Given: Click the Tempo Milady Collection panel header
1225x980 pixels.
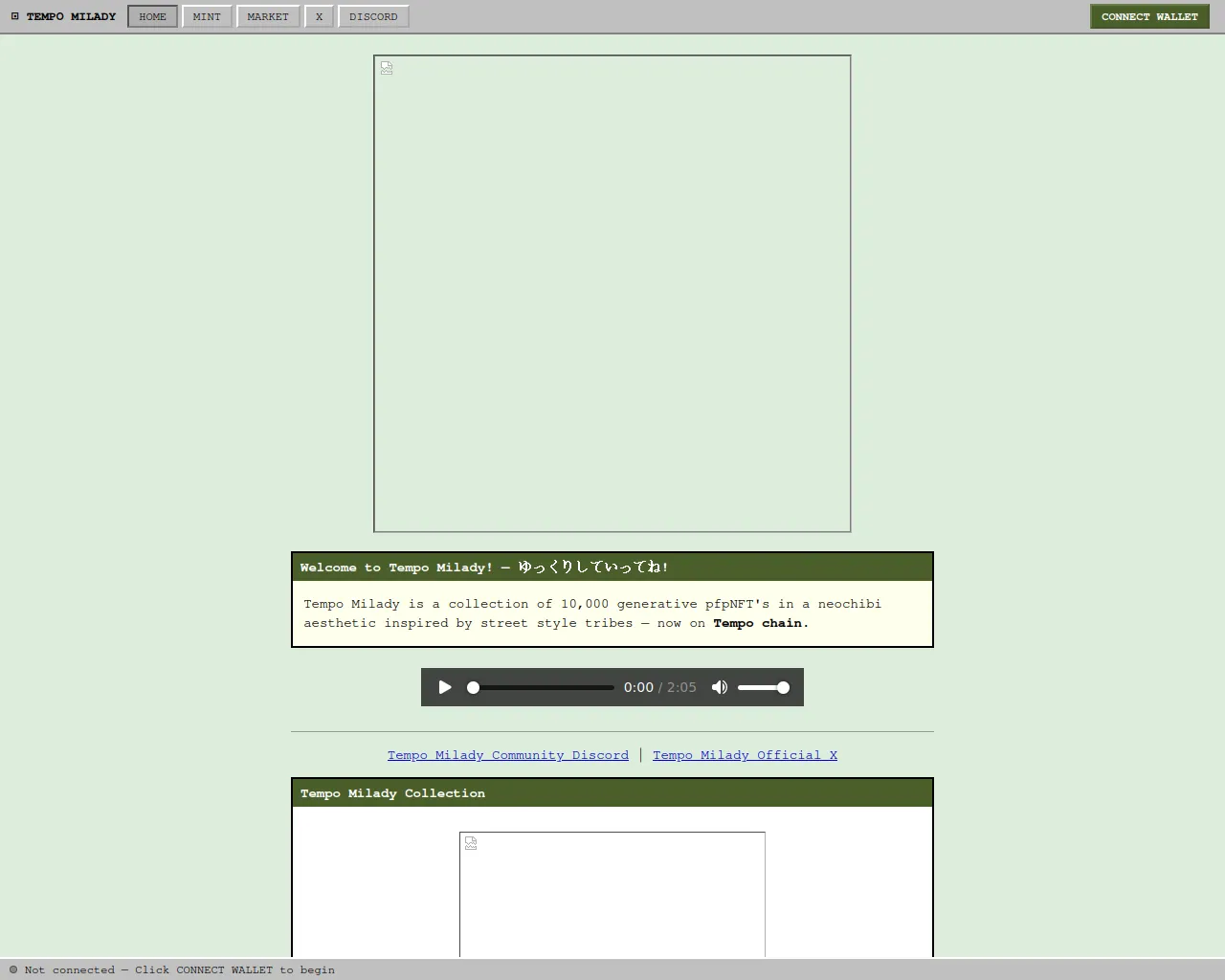Looking at the screenshot, I should tap(612, 792).
